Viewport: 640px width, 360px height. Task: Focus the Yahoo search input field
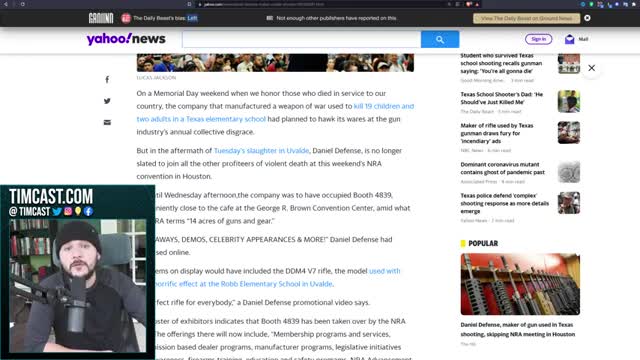coord(302,39)
